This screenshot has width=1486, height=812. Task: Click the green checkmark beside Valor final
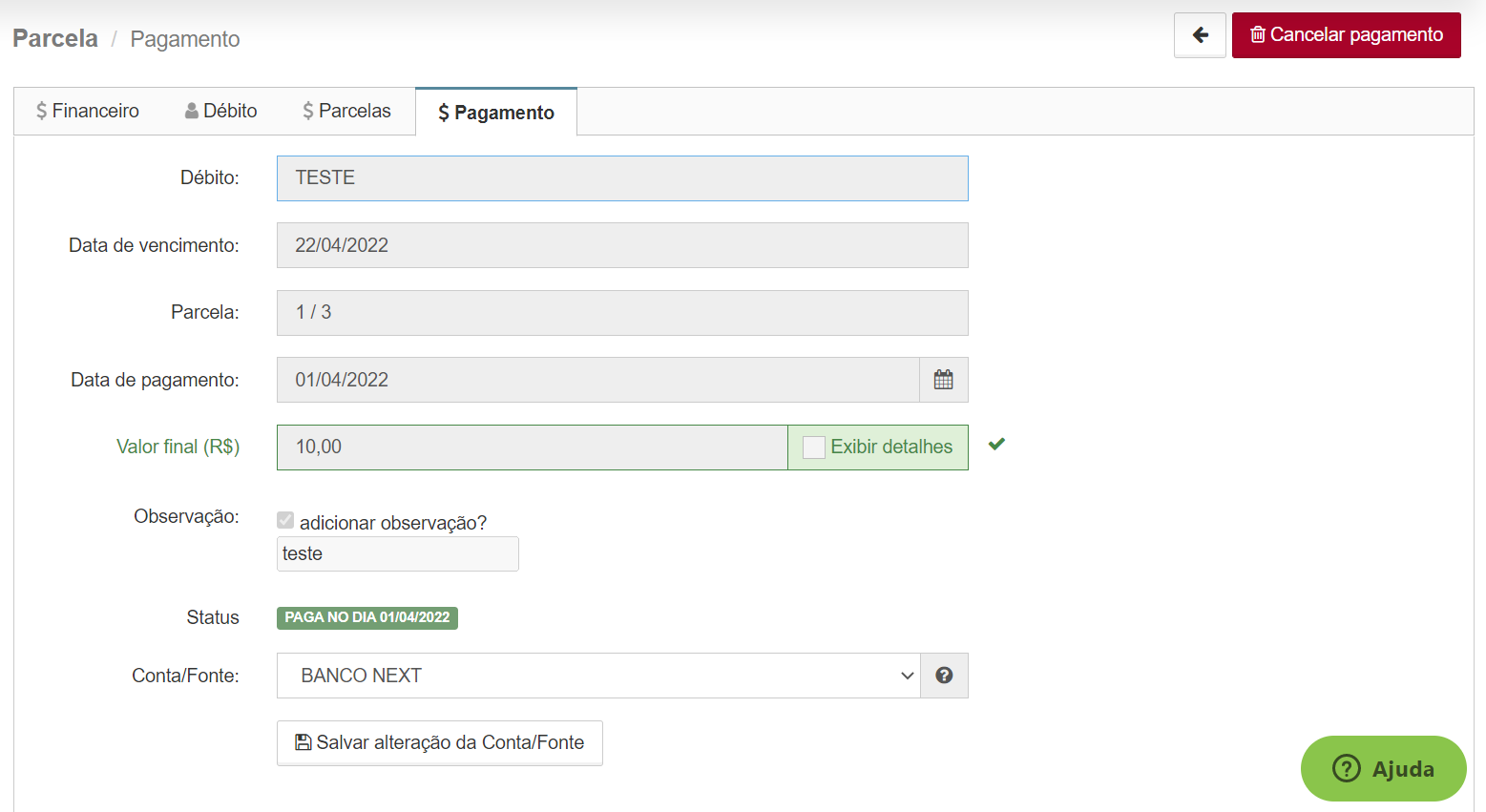(x=996, y=445)
